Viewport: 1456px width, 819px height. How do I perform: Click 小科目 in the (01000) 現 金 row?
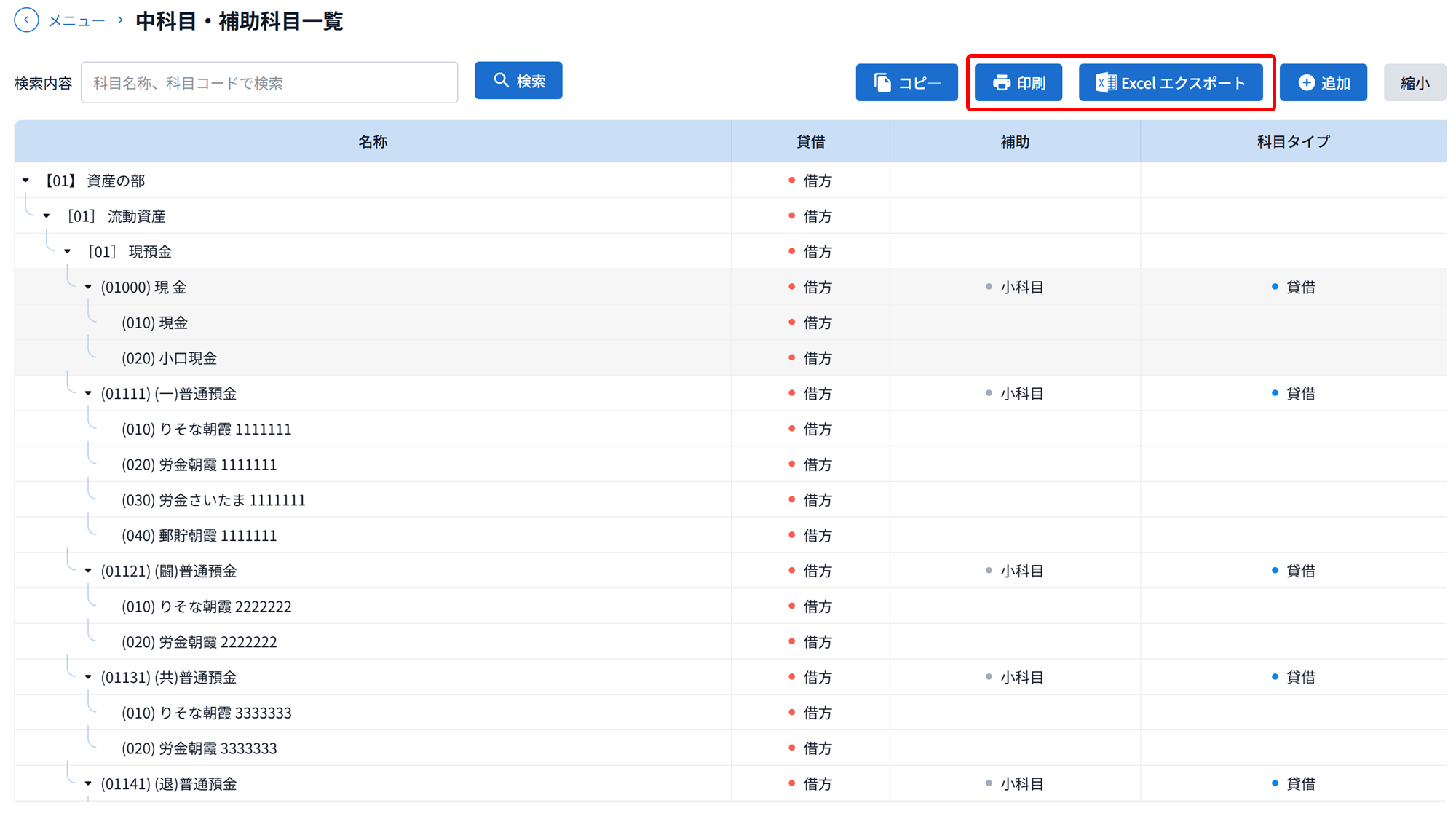1021,288
